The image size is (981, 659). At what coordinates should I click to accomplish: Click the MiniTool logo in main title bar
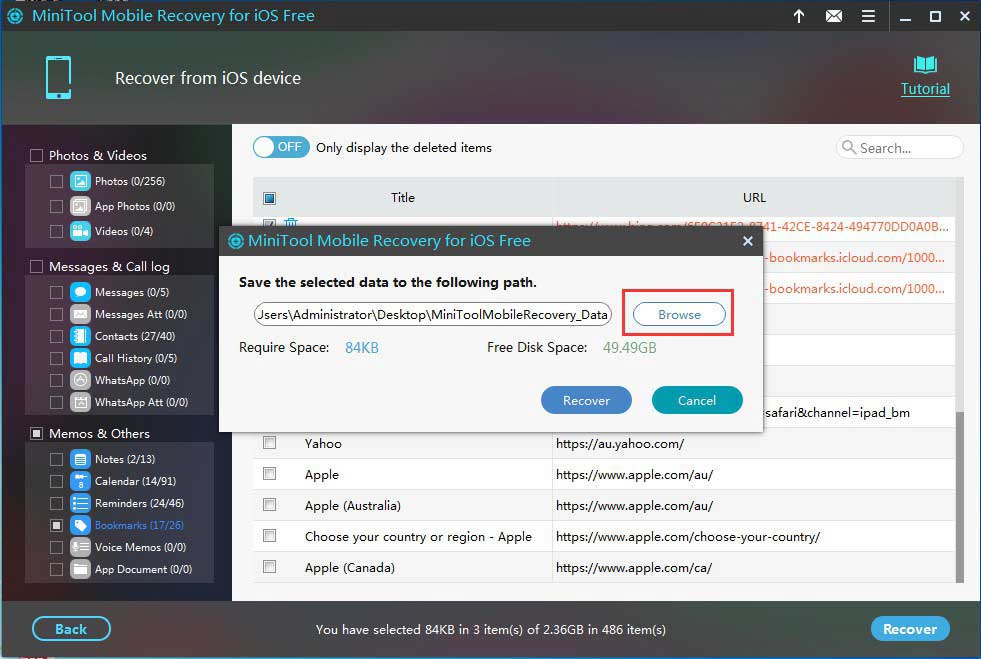tap(14, 16)
